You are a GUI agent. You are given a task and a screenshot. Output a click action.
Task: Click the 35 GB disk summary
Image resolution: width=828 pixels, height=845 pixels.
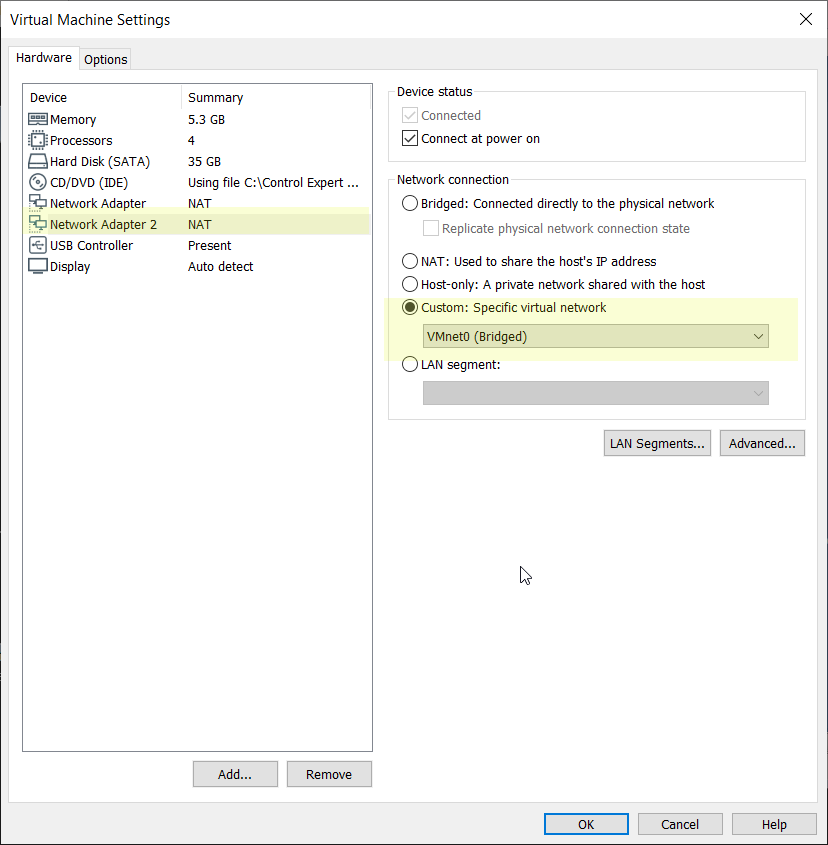coord(204,162)
